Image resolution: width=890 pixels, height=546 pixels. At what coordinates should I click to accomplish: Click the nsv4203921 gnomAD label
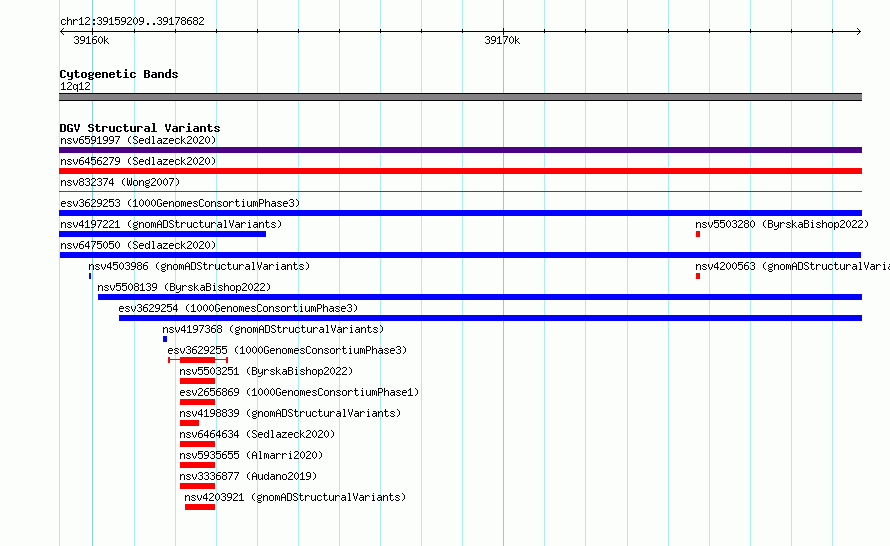pyautogui.click(x=295, y=497)
